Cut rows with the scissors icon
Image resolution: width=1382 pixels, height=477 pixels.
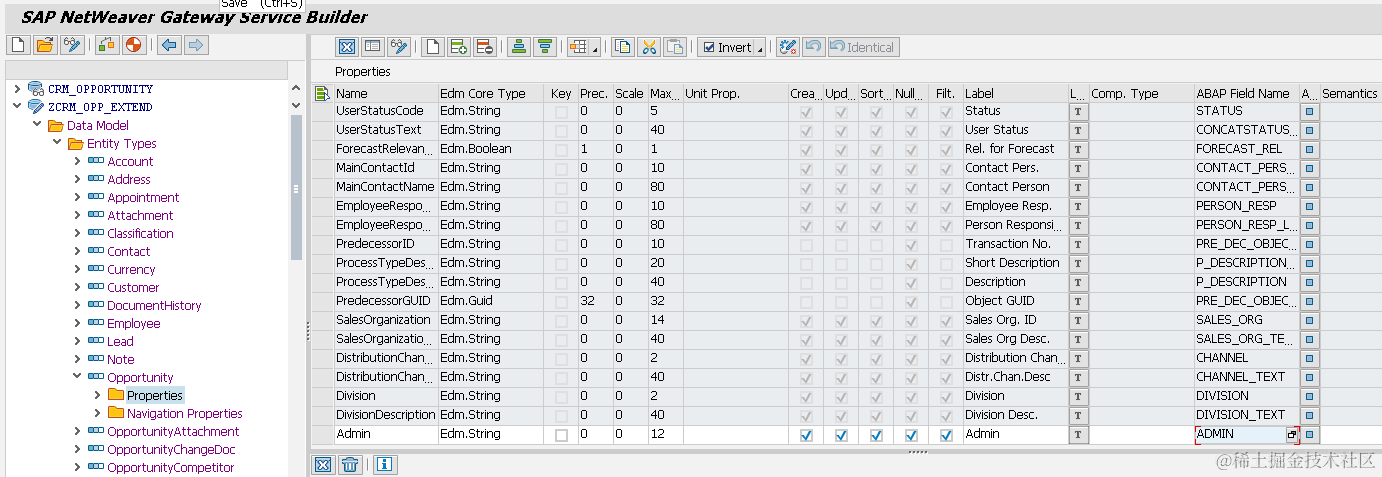click(x=649, y=47)
